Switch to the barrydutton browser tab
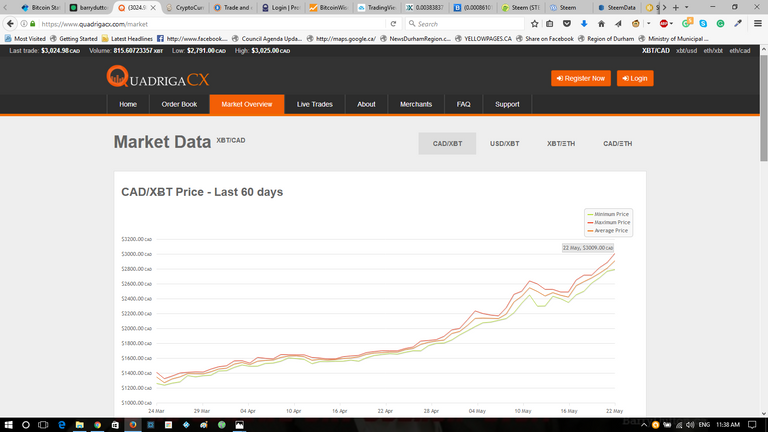The height and width of the screenshot is (432, 768). point(89,7)
